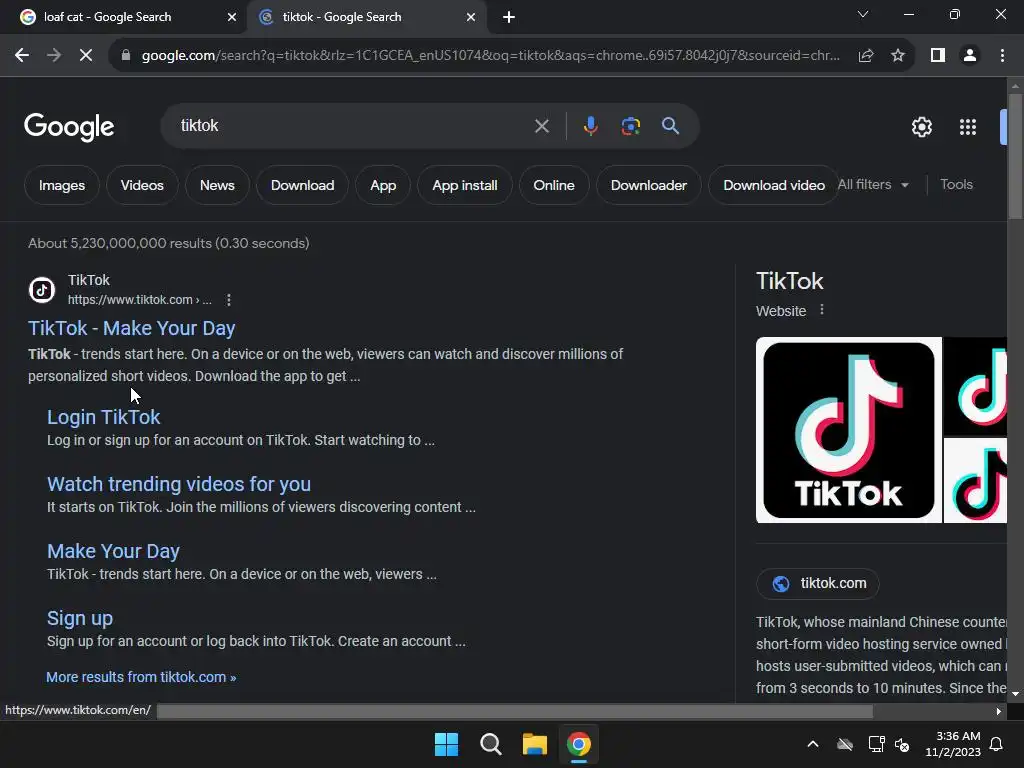Select the Downloader filter chip
This screenshot has width=1024, height=768.
click(648, 185)
